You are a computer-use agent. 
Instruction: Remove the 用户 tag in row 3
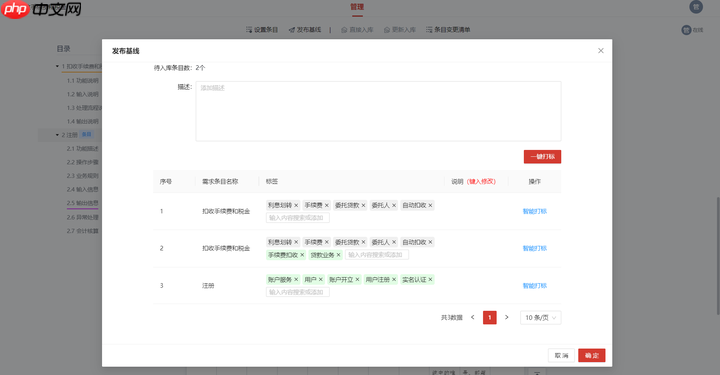click(x=321, y=280)
